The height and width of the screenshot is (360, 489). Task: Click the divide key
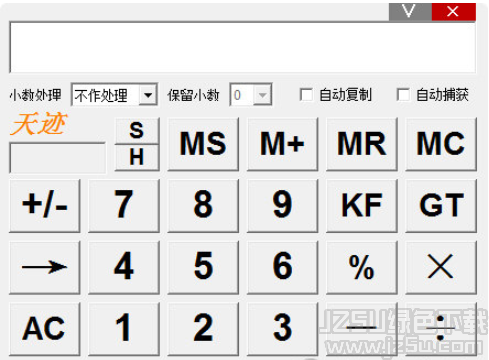[441, 329]
